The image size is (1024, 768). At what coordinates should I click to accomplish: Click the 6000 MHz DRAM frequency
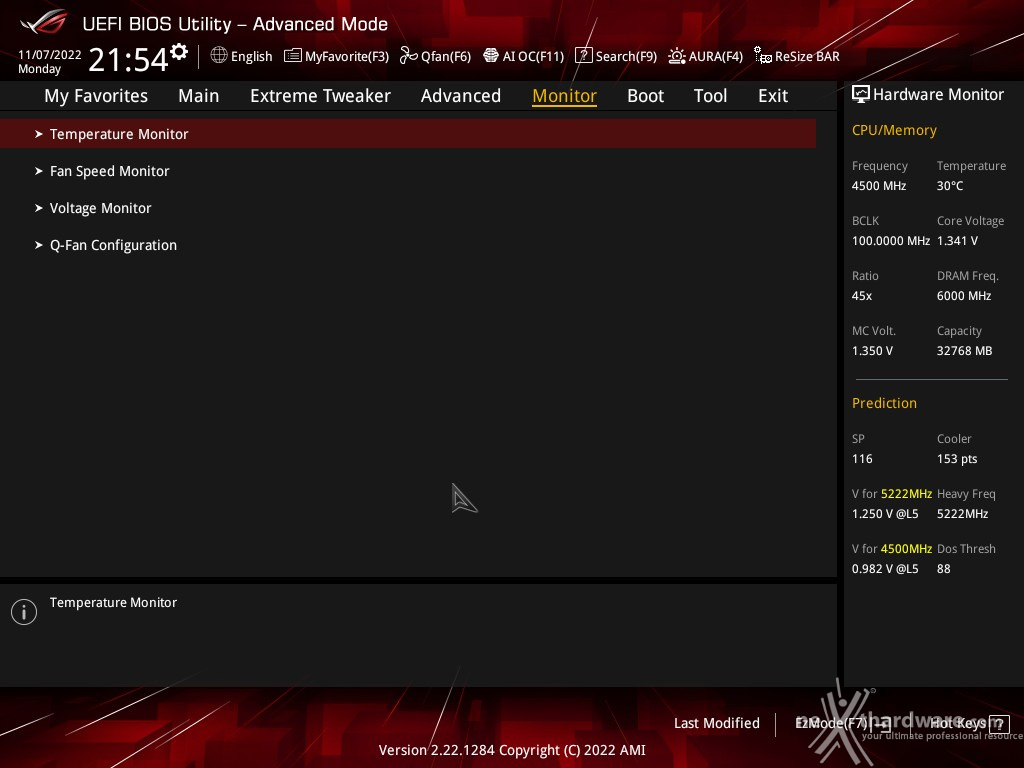(964, 296)
